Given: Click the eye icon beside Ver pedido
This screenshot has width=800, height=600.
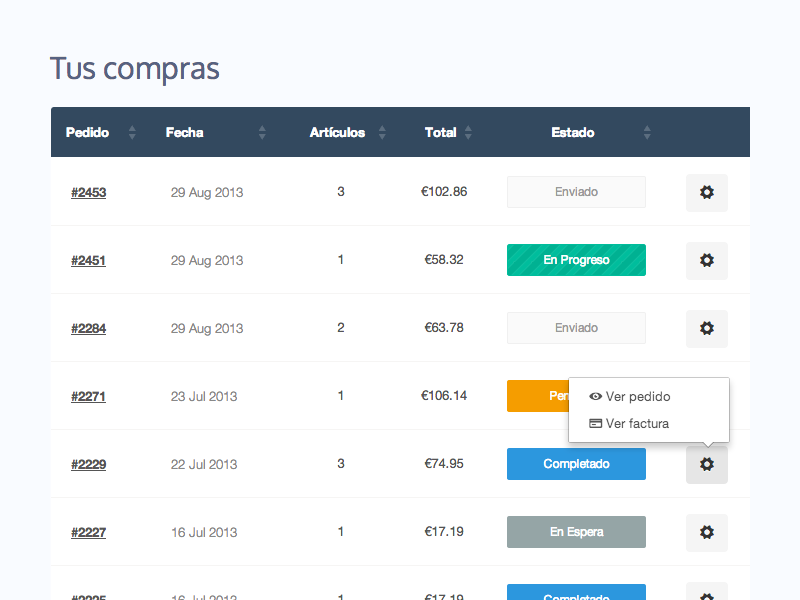Looking at the screenshot, I should click(x=596, y=397).
